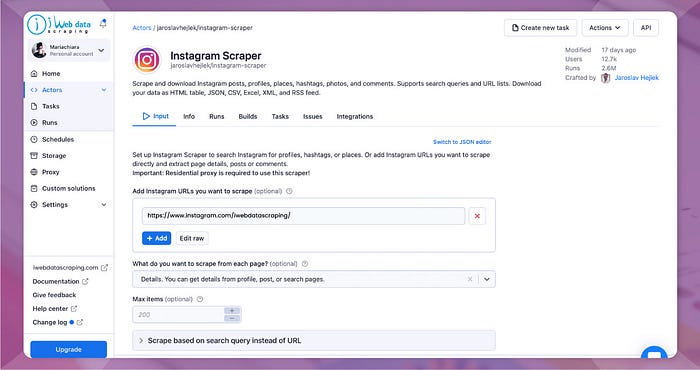Switch to the Tasks tab
Viewport: 700px width, 370px height.
click(x=280, y=116)
